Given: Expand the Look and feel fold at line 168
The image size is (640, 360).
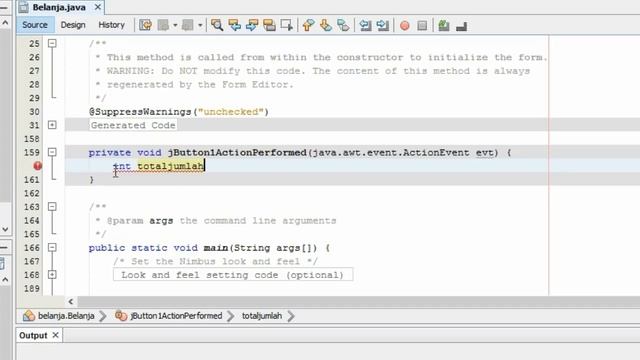Looking at the screenshot, I should (x=52, y=275).
